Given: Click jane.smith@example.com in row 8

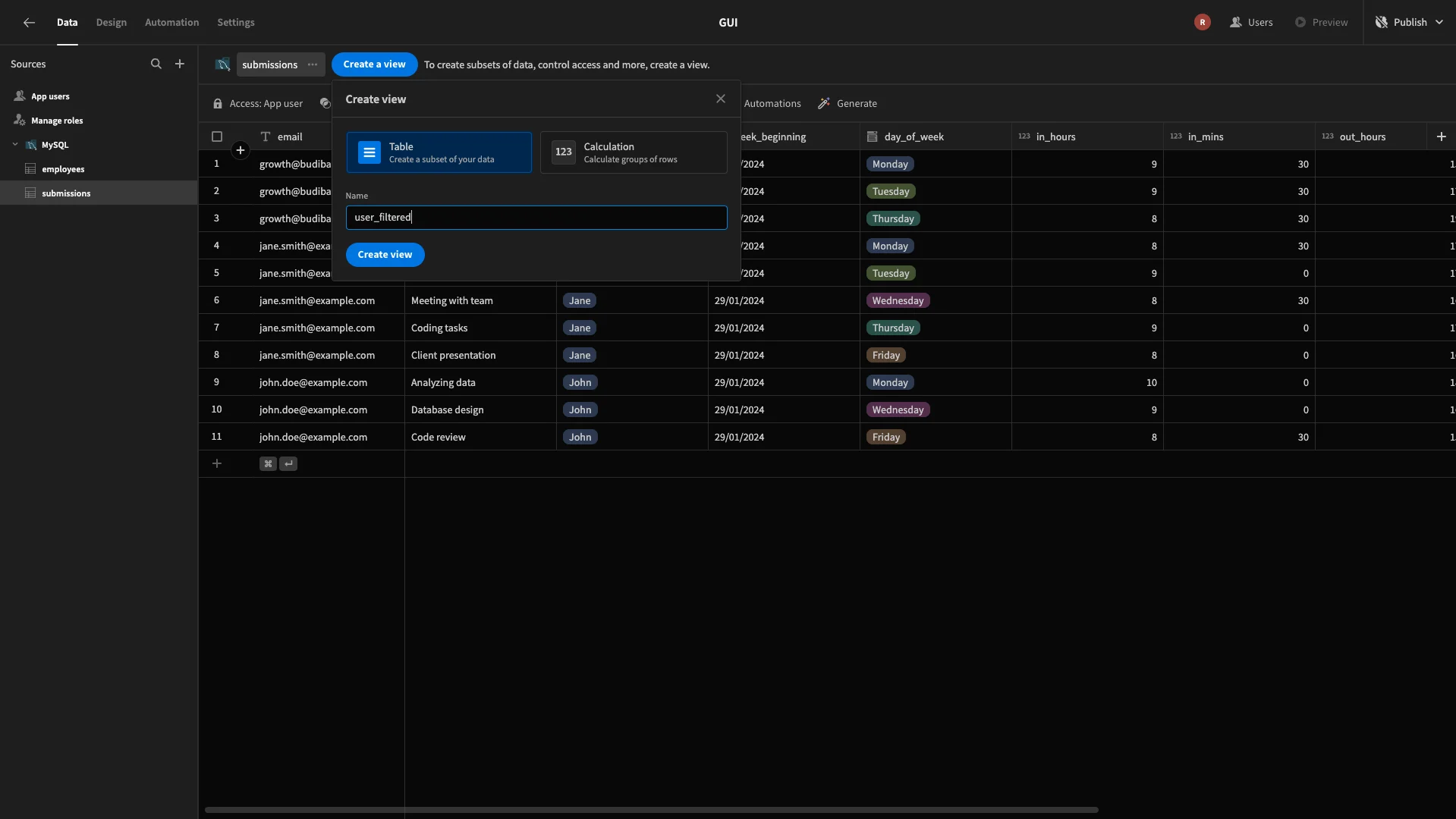Looking at the screenshot, I should tap(317, 356).
